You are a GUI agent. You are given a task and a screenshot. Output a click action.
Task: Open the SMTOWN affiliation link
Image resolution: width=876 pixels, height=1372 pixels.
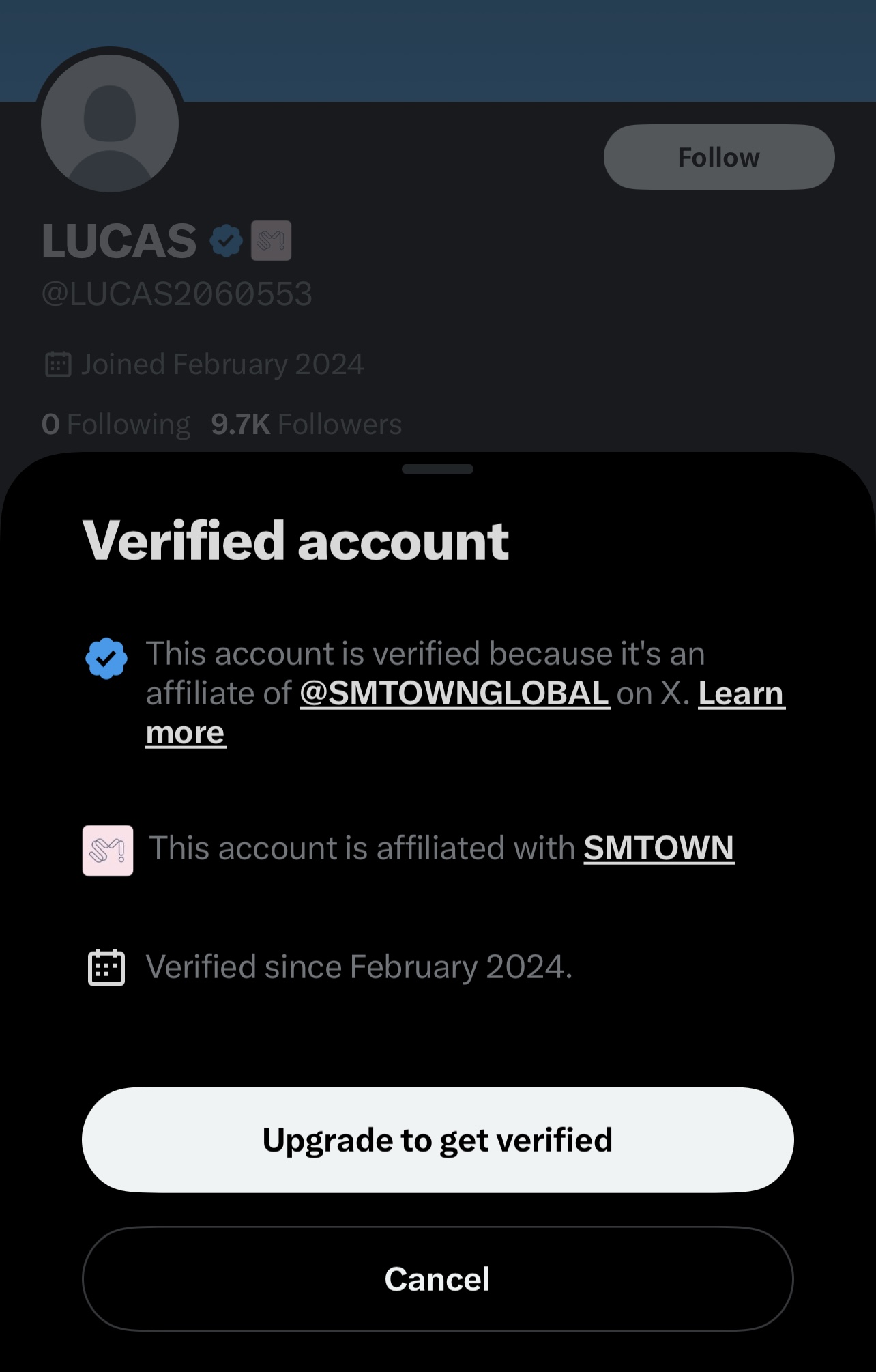click(x=658, y=848)
